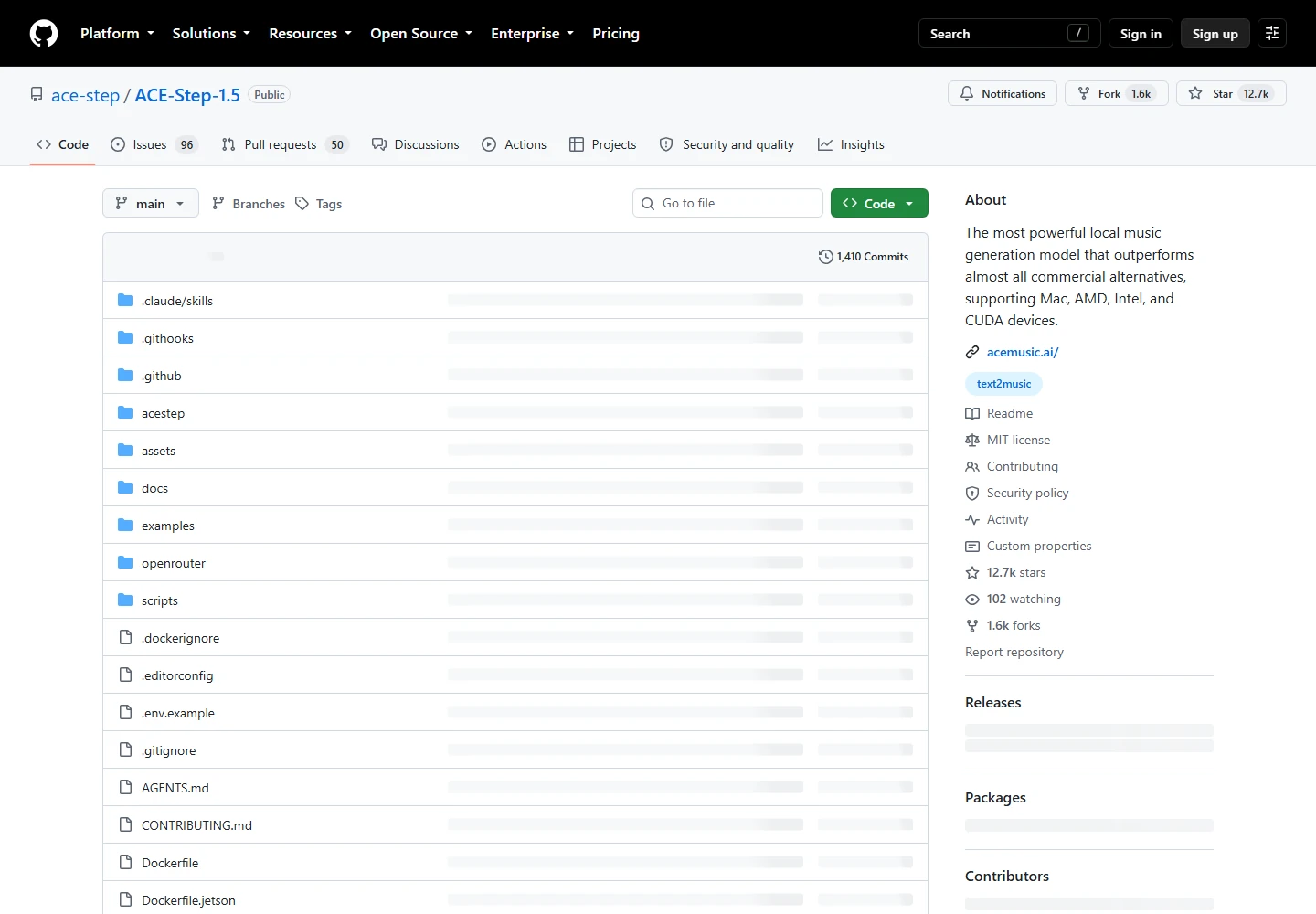This screenshot has width=1316, height=914.
Task: View the 102 watching link
Action: 1014,599
